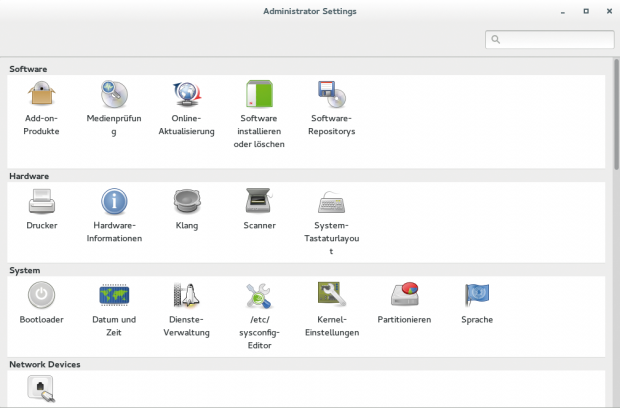620x408 pixels.
Task: Minimize the Administrator Settings window
Action: [563, 12]
